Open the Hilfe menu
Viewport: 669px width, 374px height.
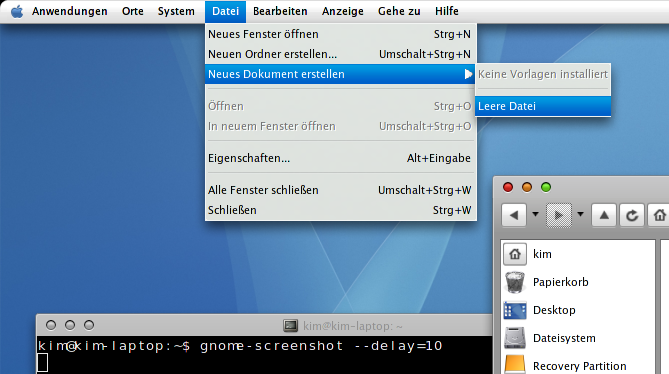coord(447,12)
